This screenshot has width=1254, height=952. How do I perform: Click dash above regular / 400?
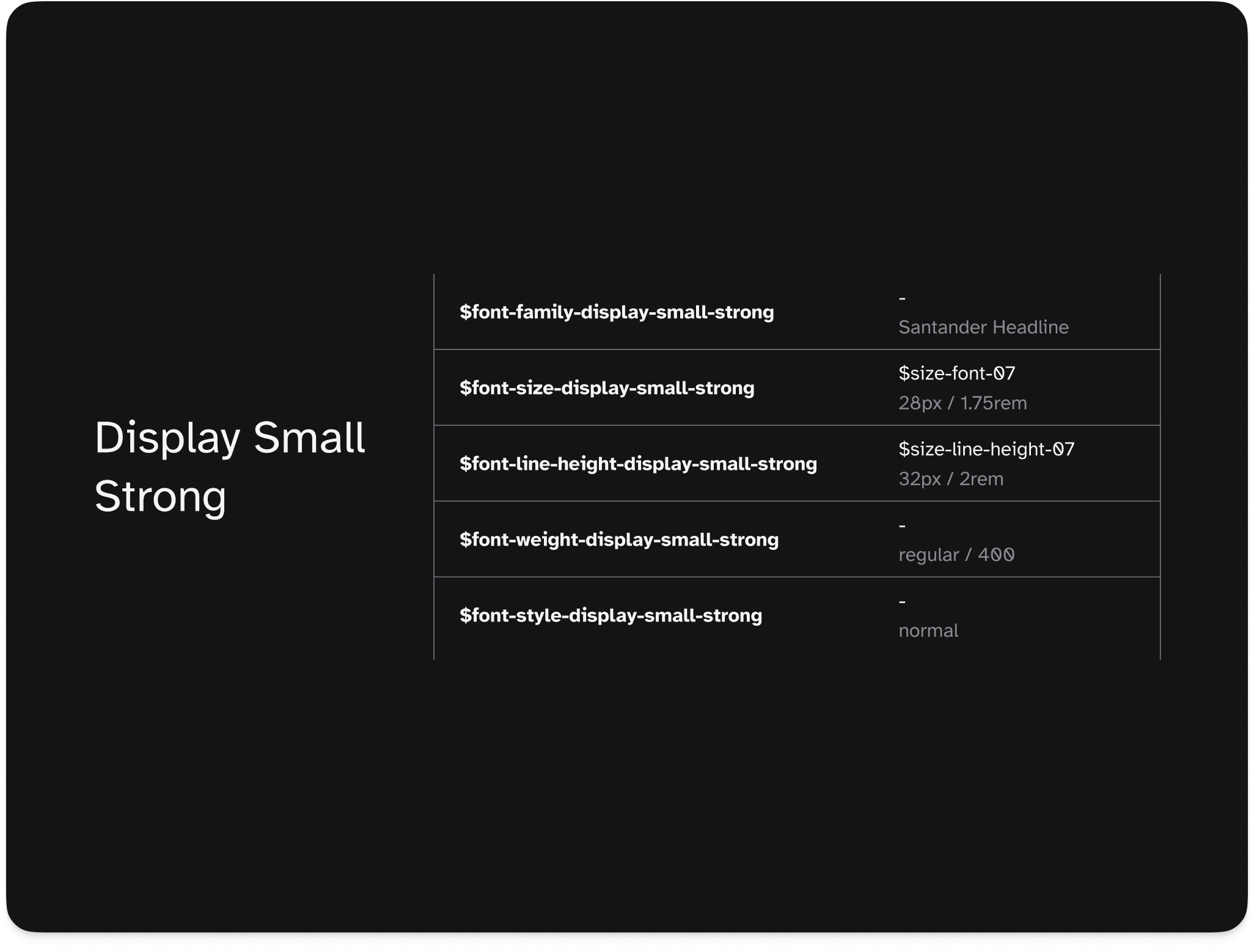click(902, 526)
